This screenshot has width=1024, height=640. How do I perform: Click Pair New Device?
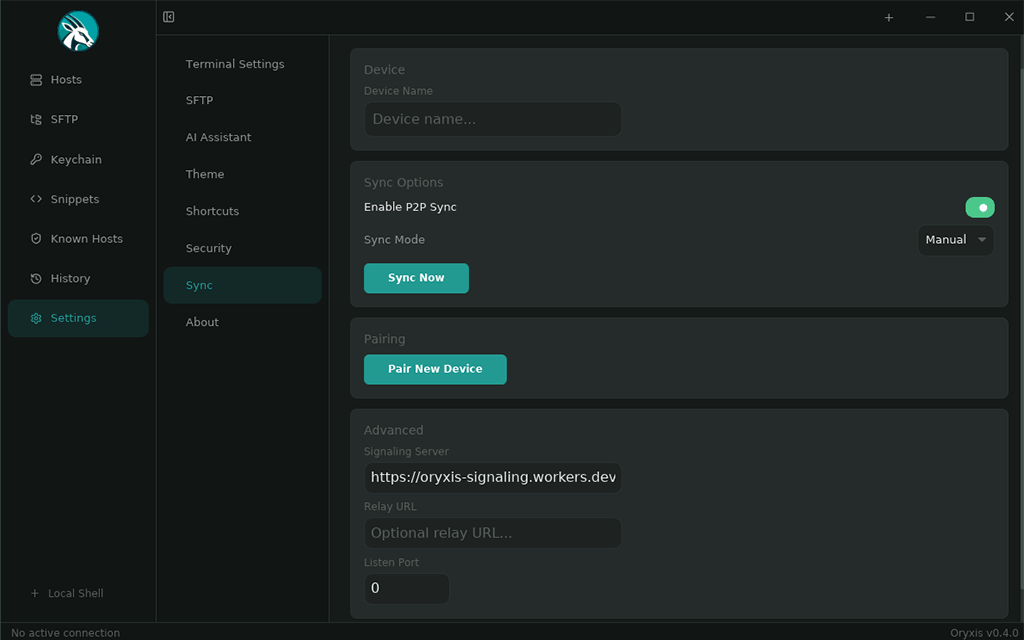pyautogui.click(x=435, y=369)
